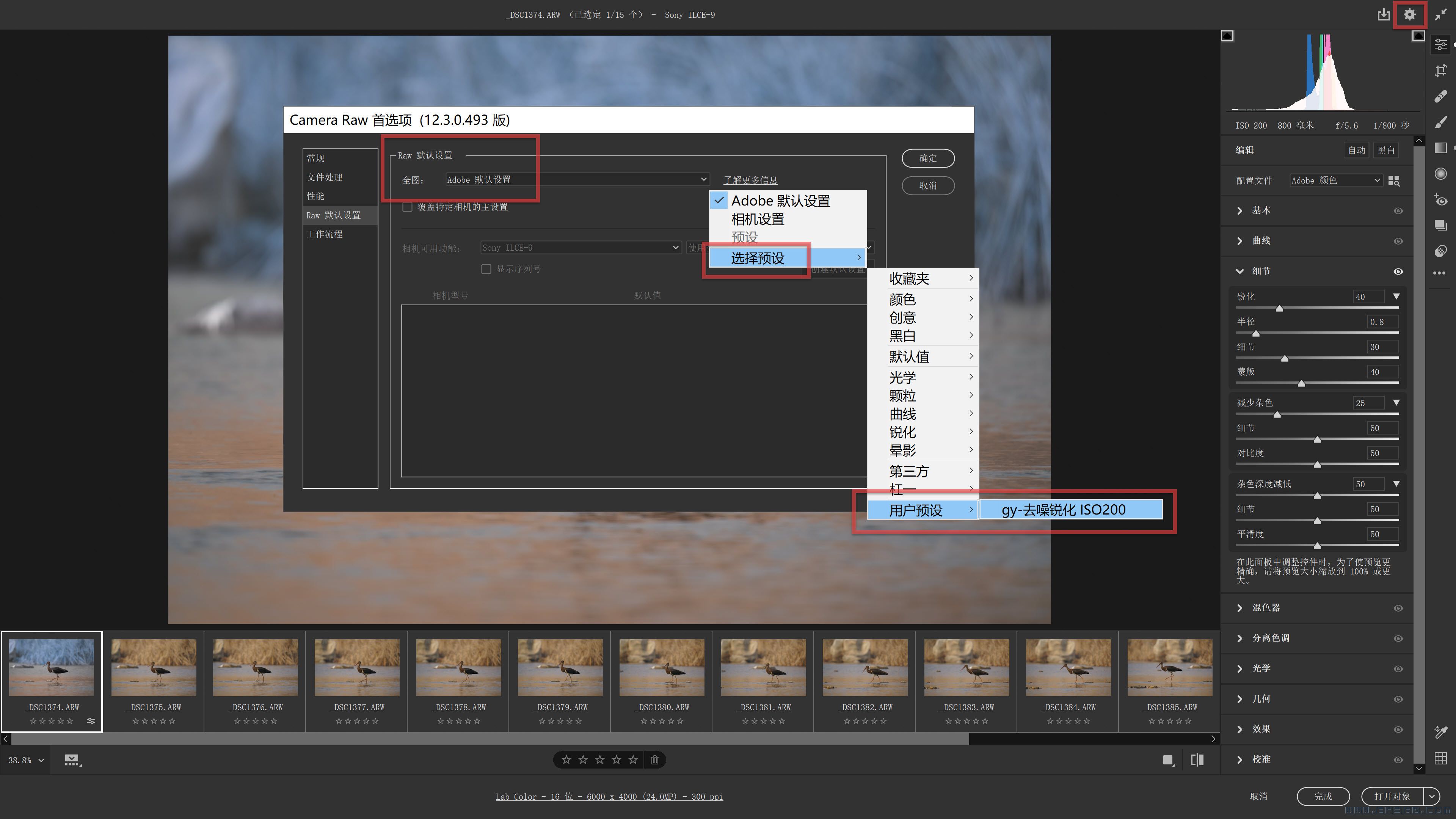Select 相机设置 menu option
This screenshot has height=819, width=1456.
pos(758,219)
